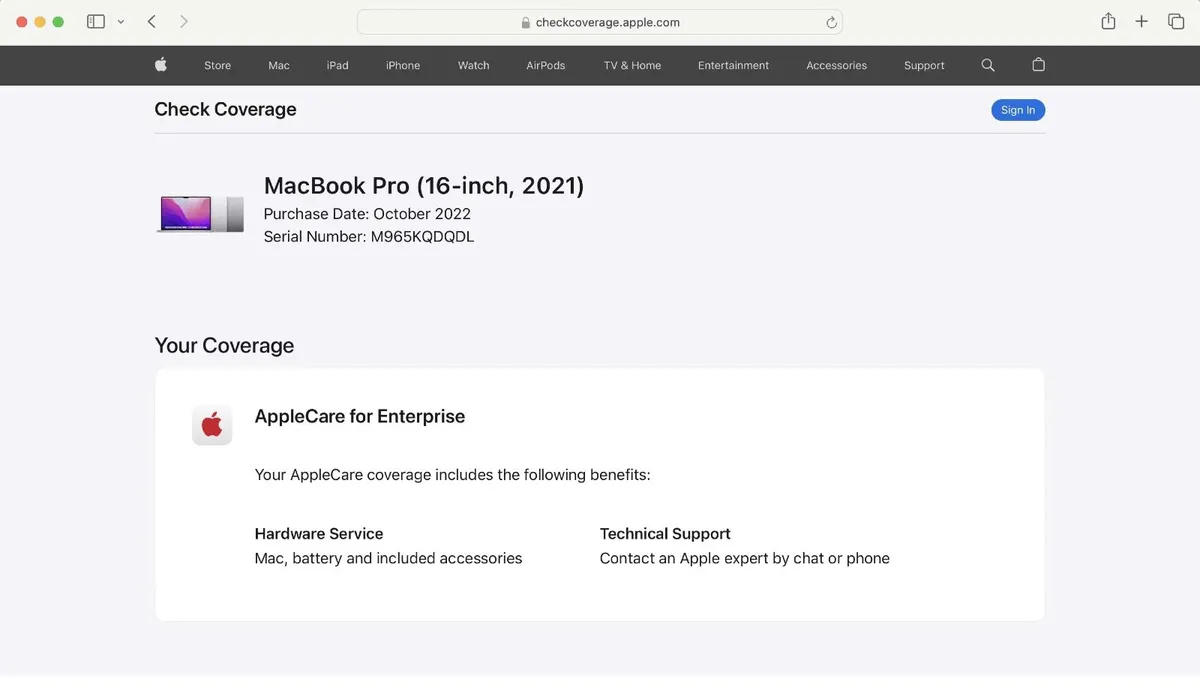Viewport: 1200px width, 700px height.
Task: Show the tab overview icon
Action: (1176, 21)
